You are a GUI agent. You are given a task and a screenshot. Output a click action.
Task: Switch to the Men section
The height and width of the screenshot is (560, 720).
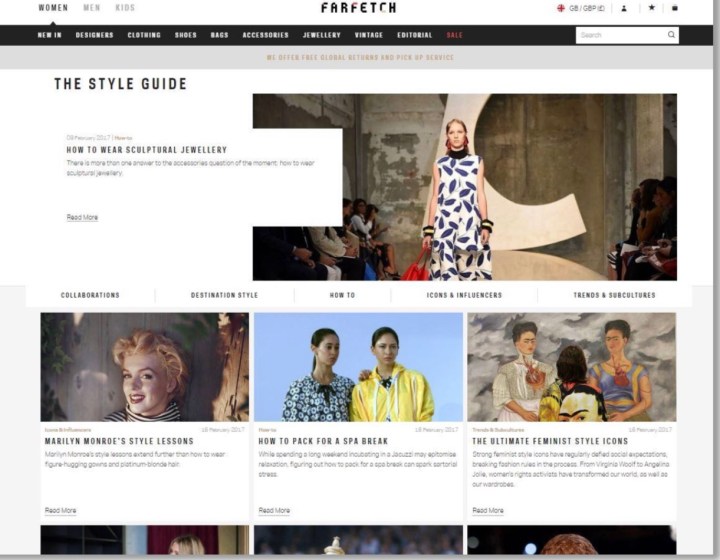coord(92,8)
